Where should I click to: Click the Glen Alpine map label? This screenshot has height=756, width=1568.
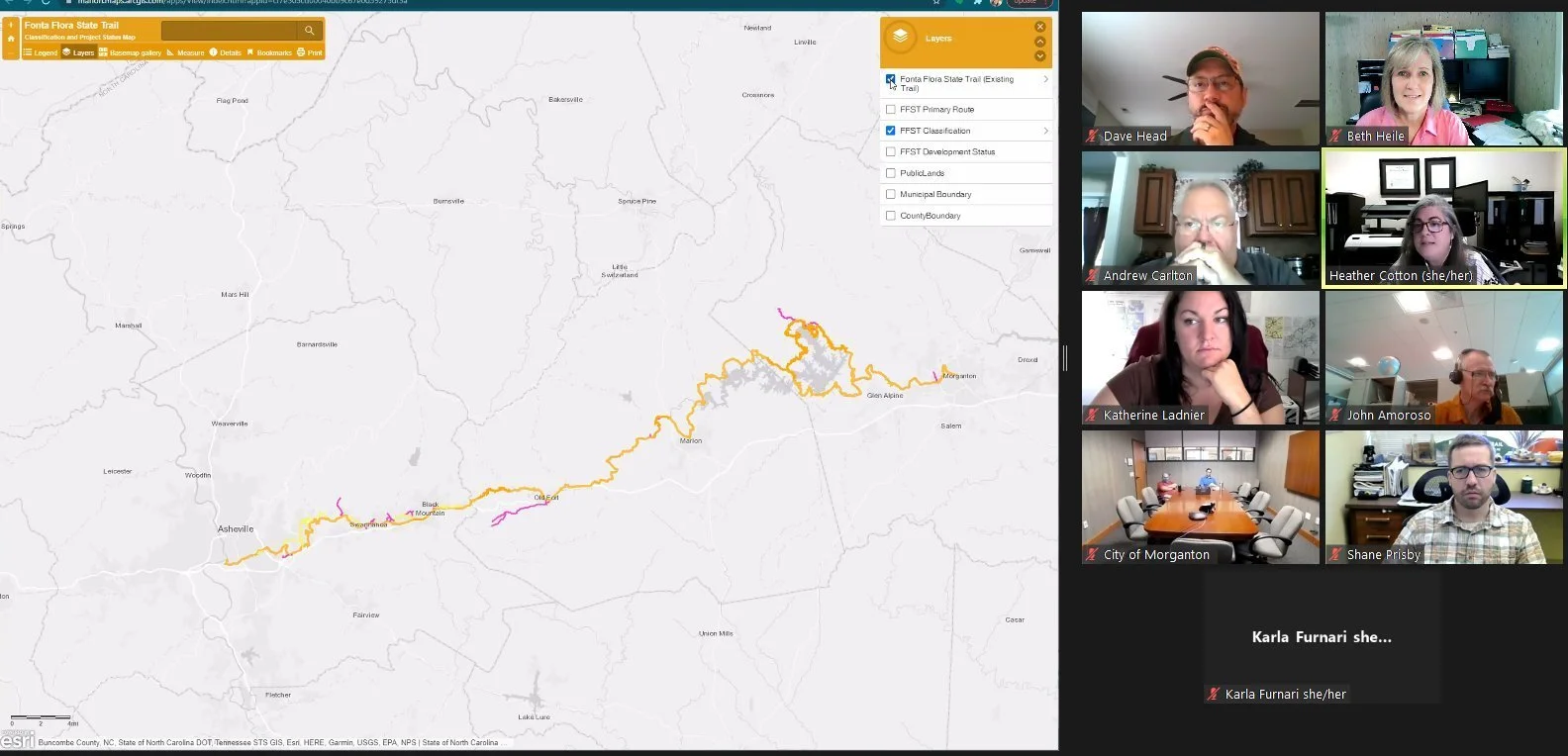pos(885,396)
